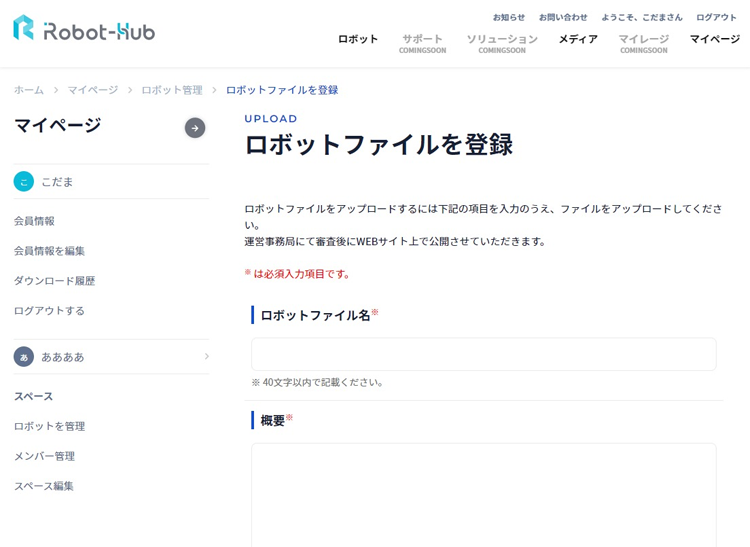The image size is (750, 547).
Task: Click the ようこそ、こだまさん greeting
Action: [x=642, y=17]
